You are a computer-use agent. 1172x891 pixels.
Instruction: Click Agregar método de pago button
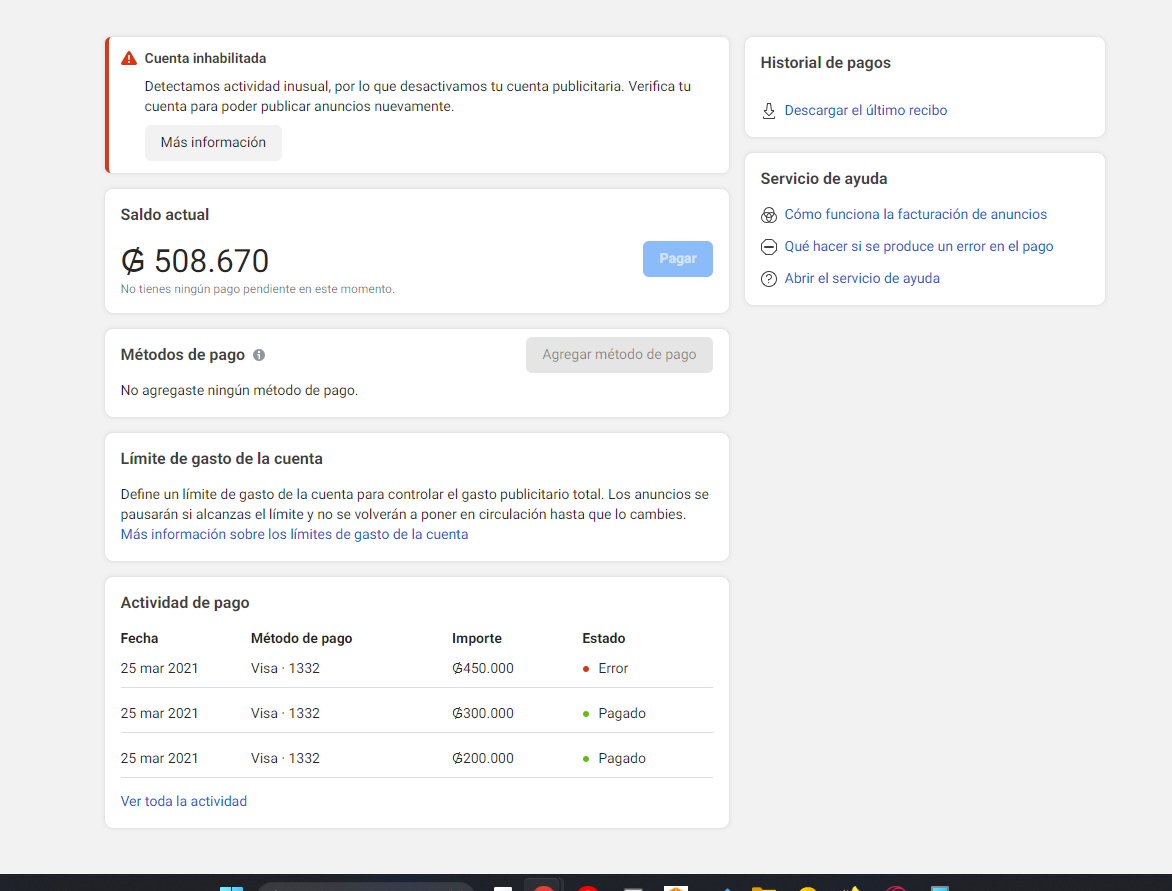point(619,355)
